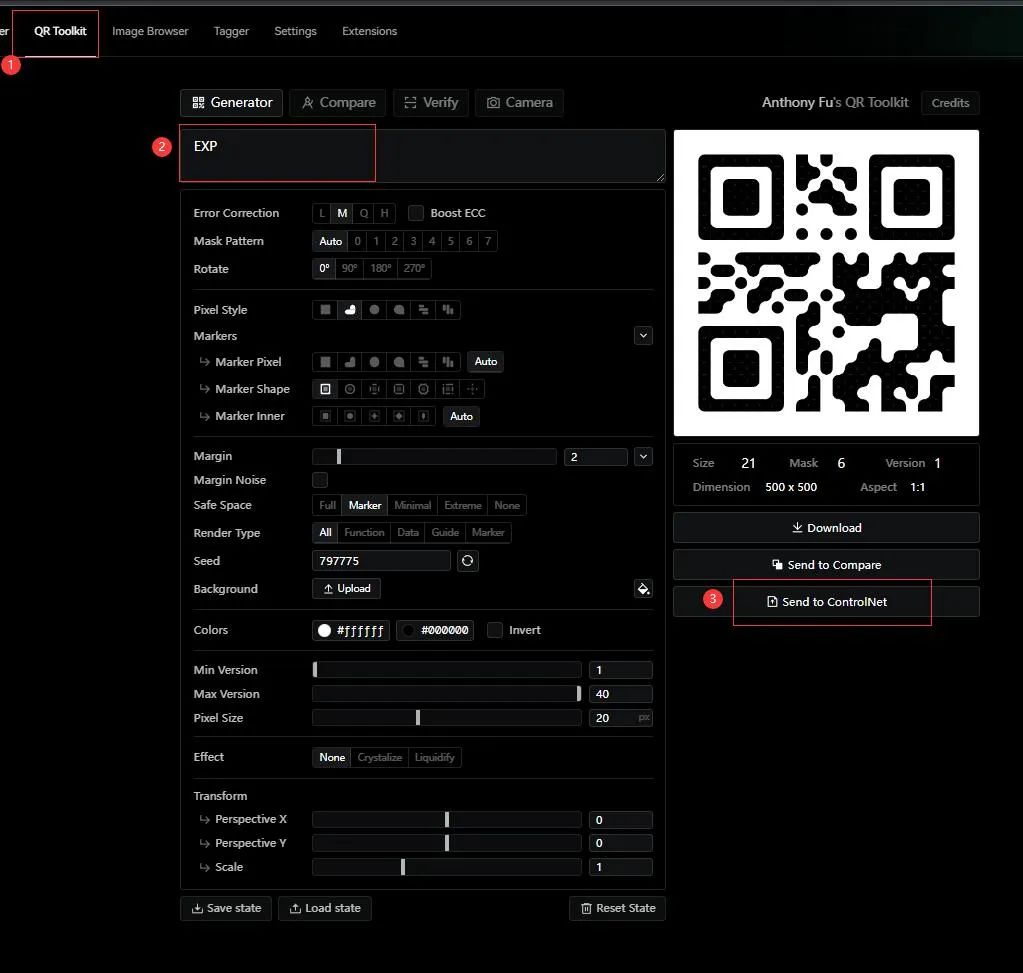The image size is (1023, 973).
Task: Enable the Margin Noise checkbox
Action: click(x=320, y=480)
